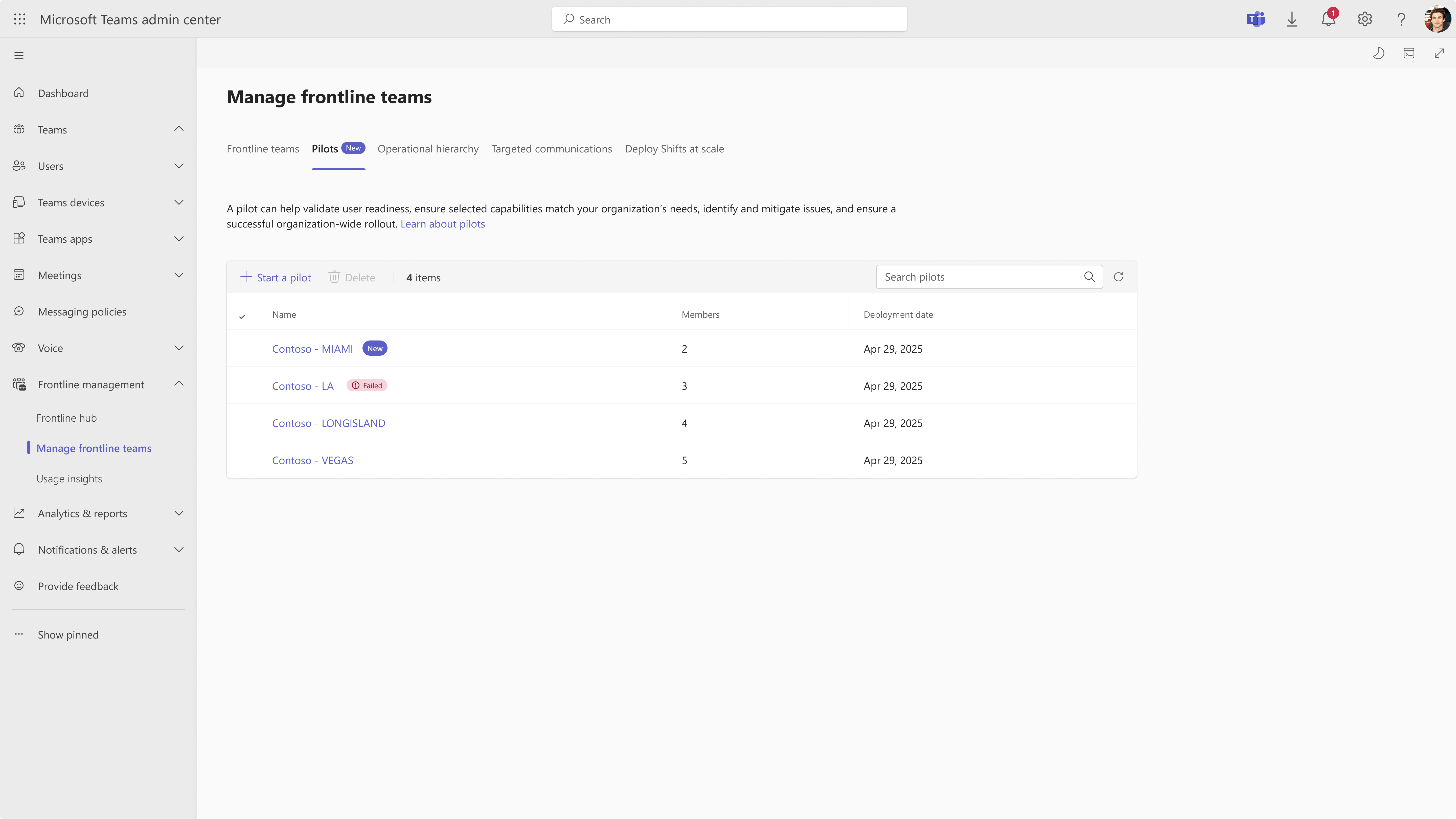Screen dimensions: 1456x819
Task: Toggle dark mode with the moon icon
Action: point(1379,53)
